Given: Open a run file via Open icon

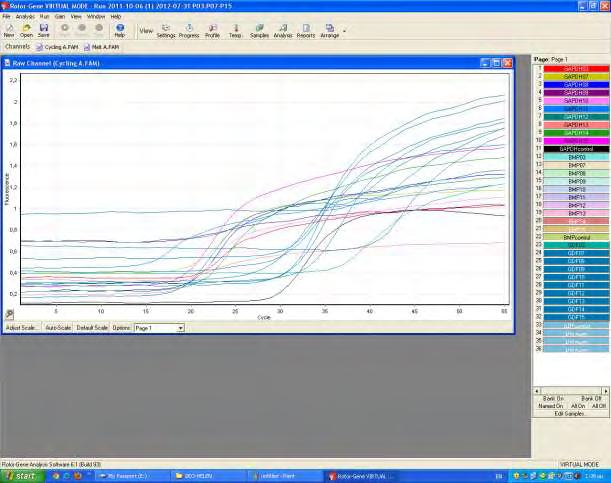Looking at the screenshot, I should click(26, 30).
